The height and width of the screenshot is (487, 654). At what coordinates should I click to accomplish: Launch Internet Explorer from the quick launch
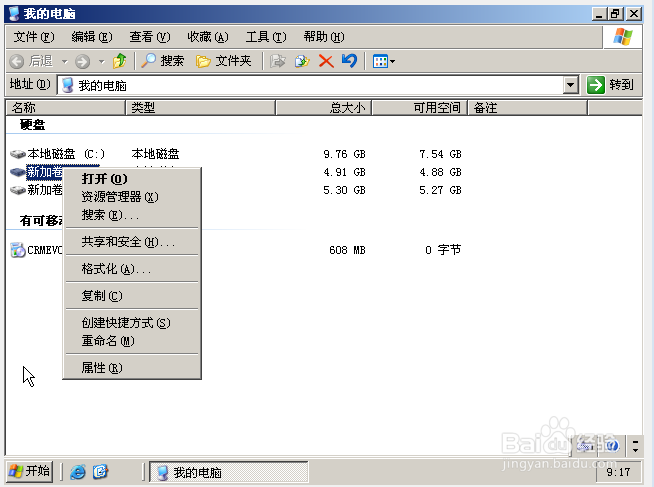[78, 472]
